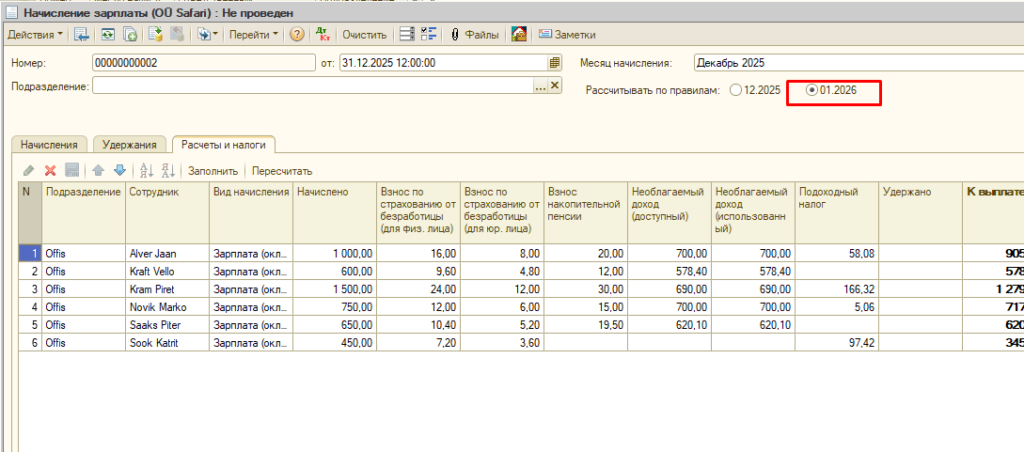Sort rows ascending А-Я
1024x452 pixels.
click(147, 171)
